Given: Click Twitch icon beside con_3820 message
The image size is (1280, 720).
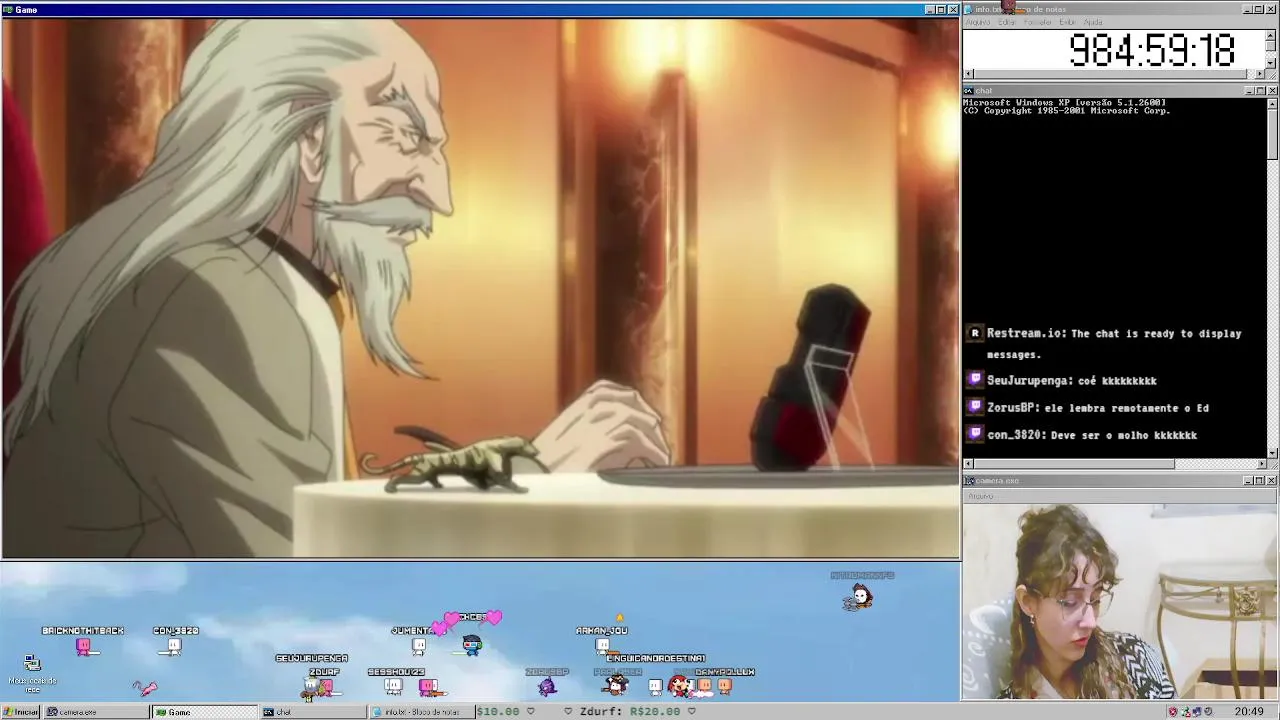Looking at the screenshot, I should (975, 434).
